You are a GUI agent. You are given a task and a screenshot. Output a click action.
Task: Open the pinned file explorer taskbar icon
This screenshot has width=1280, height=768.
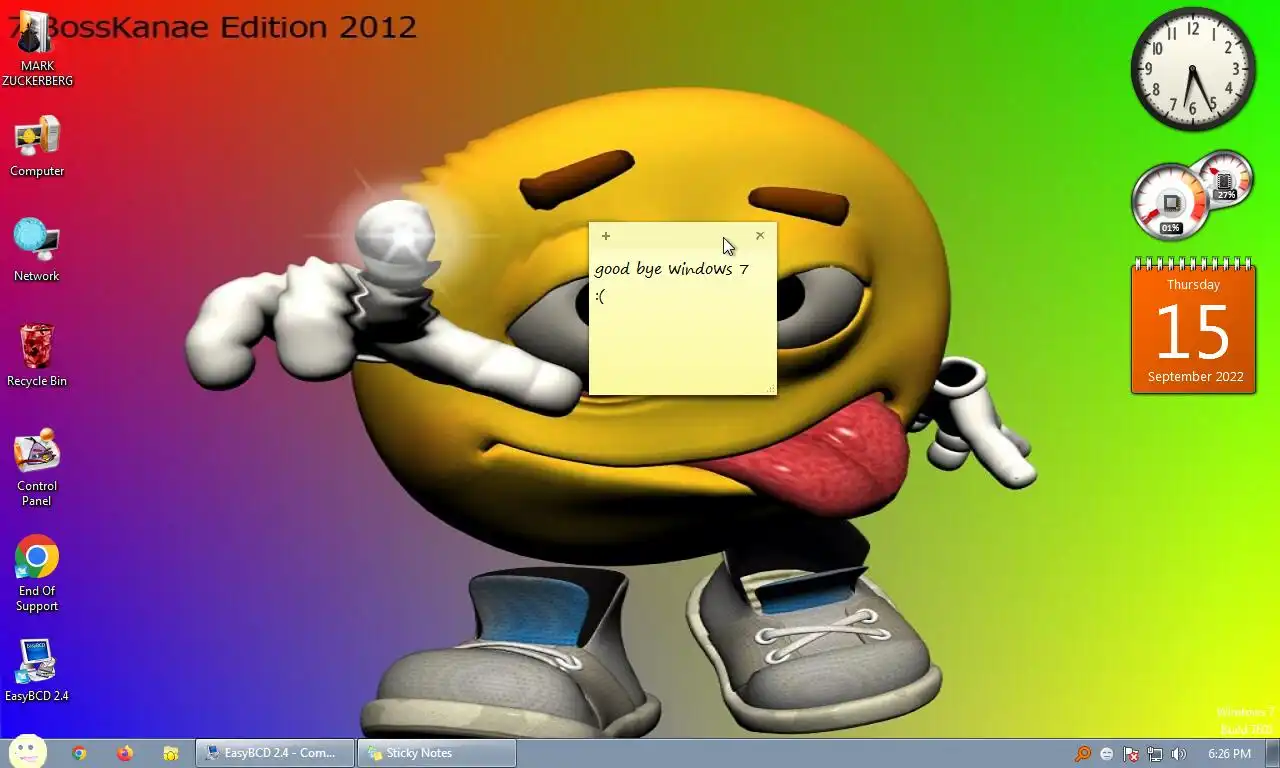pyautogui.click(x=171, y=754)
